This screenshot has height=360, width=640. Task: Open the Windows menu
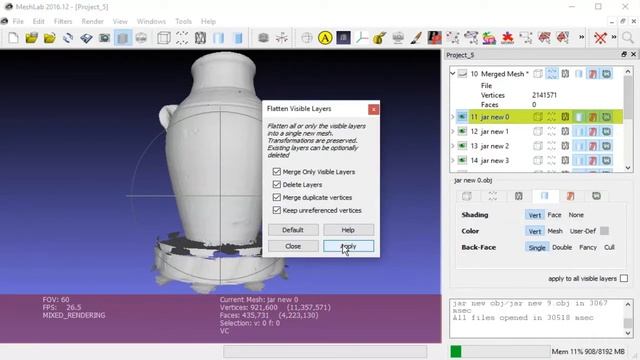point(151,21)
